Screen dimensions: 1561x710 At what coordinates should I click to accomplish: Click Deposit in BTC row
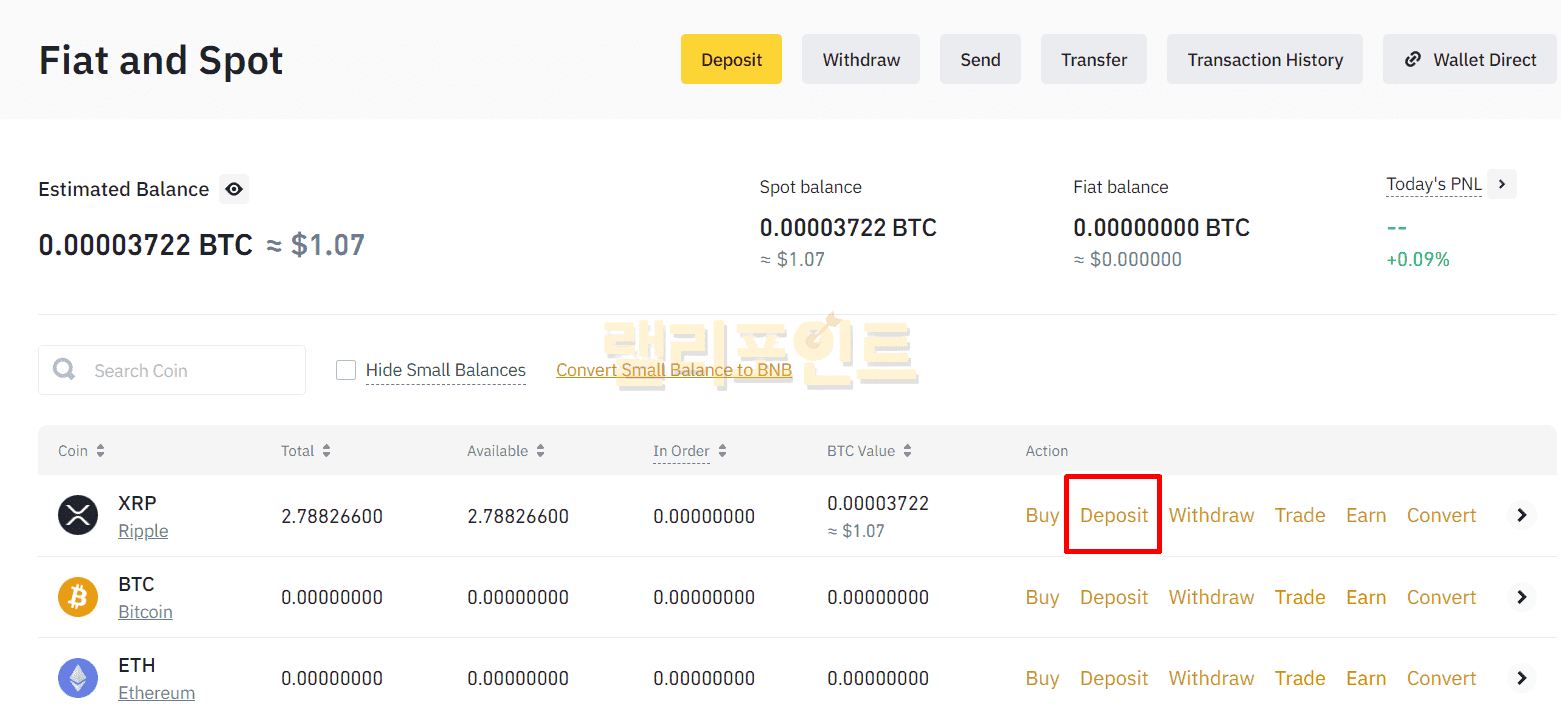coord(1114,597)
